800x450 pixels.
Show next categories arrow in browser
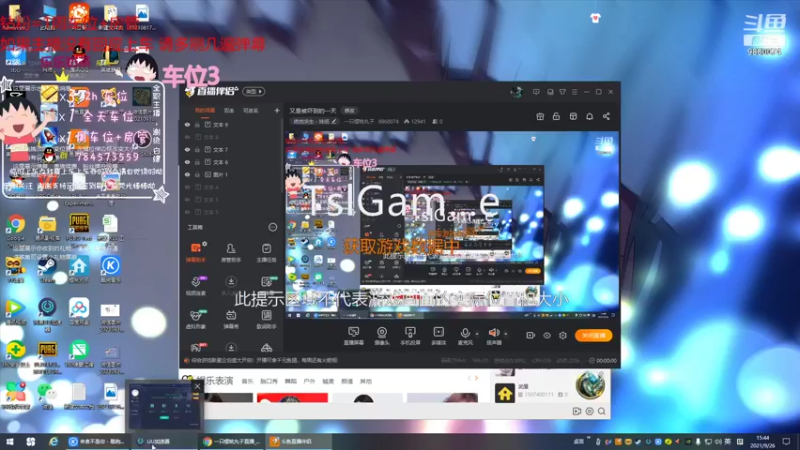(x=477, y=378)
